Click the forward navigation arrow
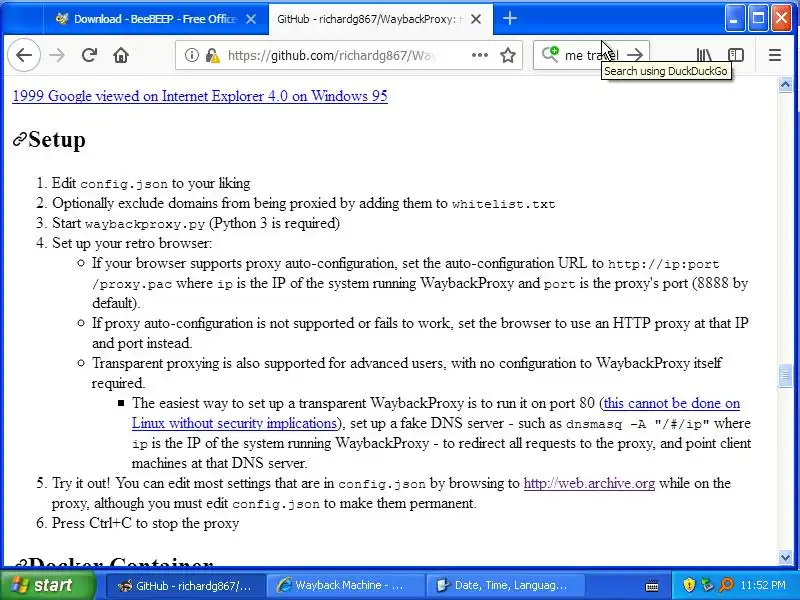800x600 pixels. tap(57, 55)
